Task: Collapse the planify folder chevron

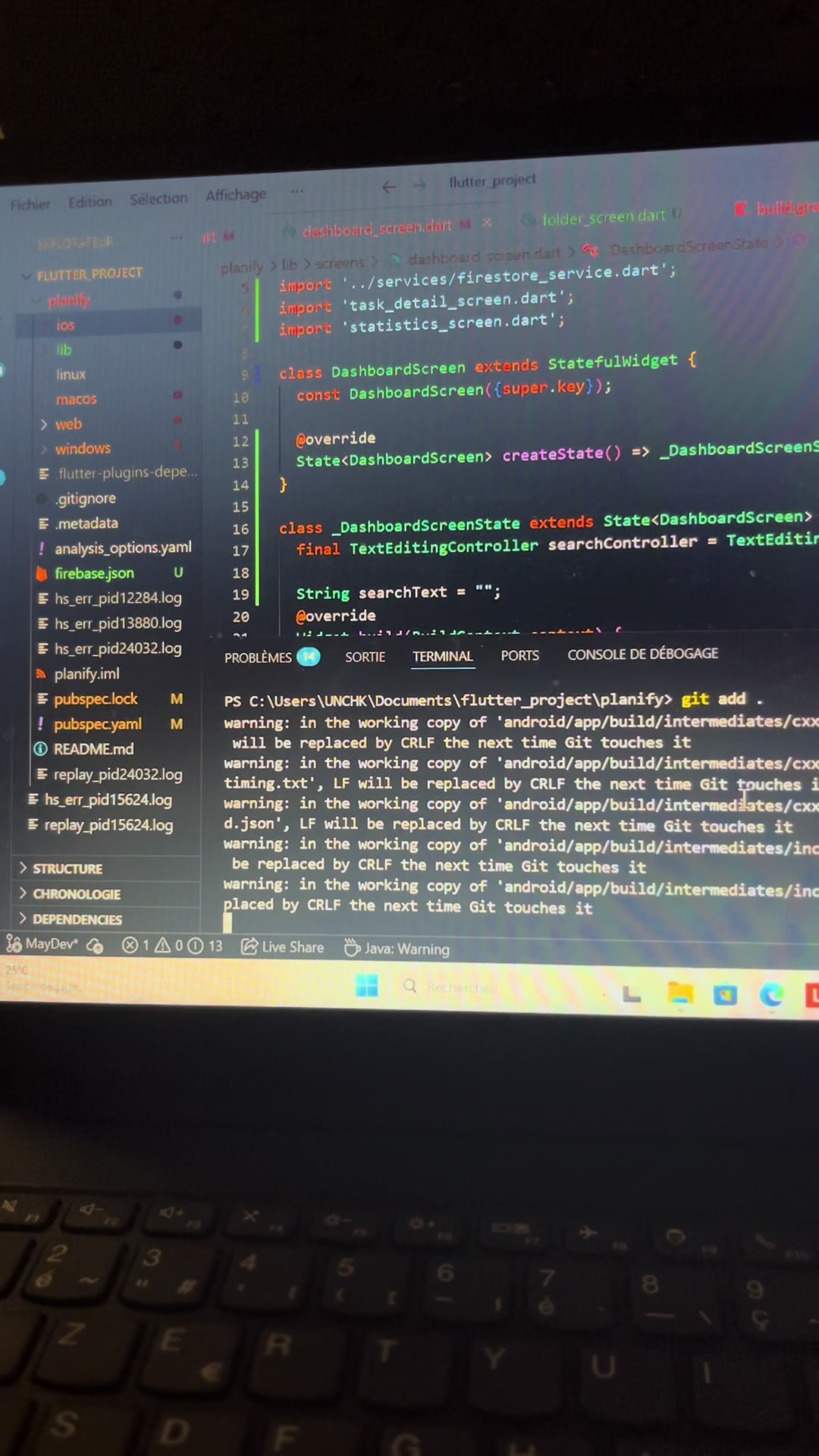Action: [36, 301]
